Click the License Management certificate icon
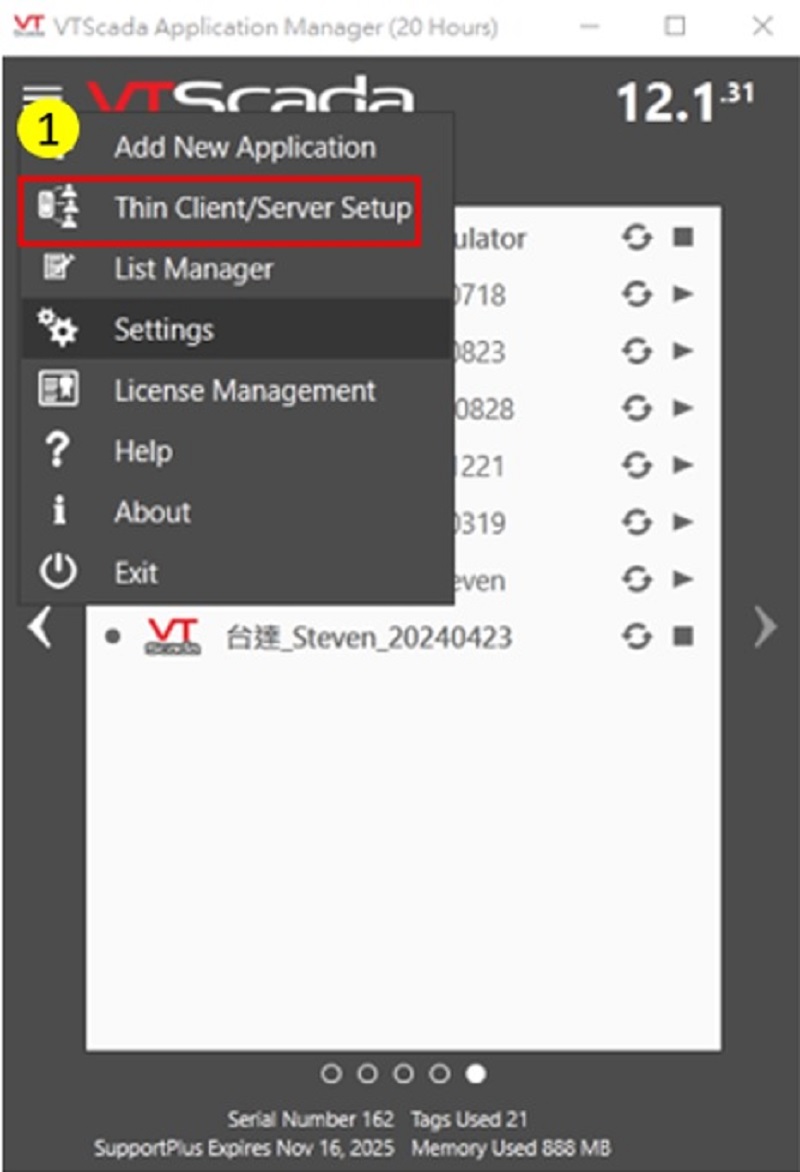This screenshot has width=800, height=1172. (x=58, y=389)
